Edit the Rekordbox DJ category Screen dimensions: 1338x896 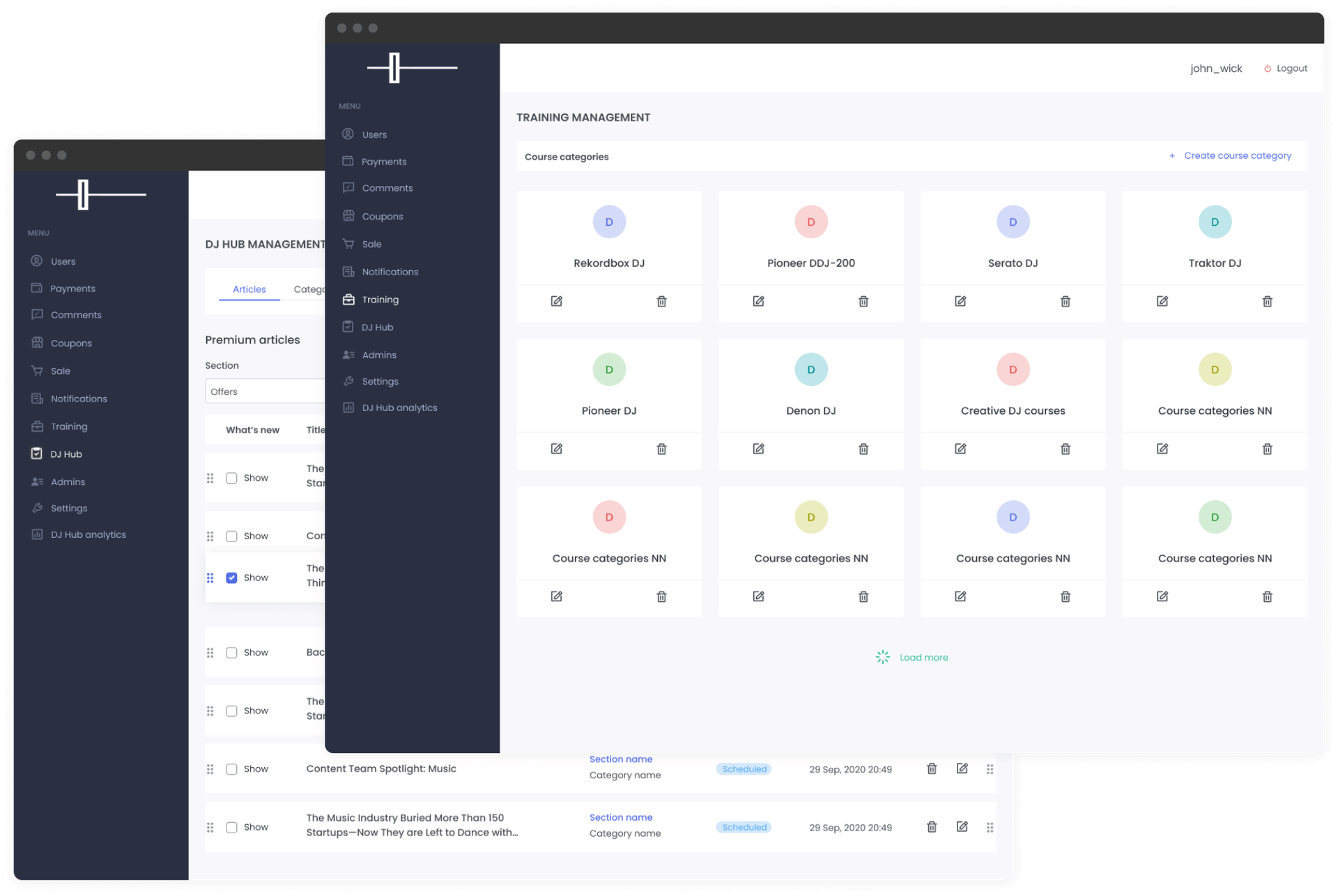556,301
